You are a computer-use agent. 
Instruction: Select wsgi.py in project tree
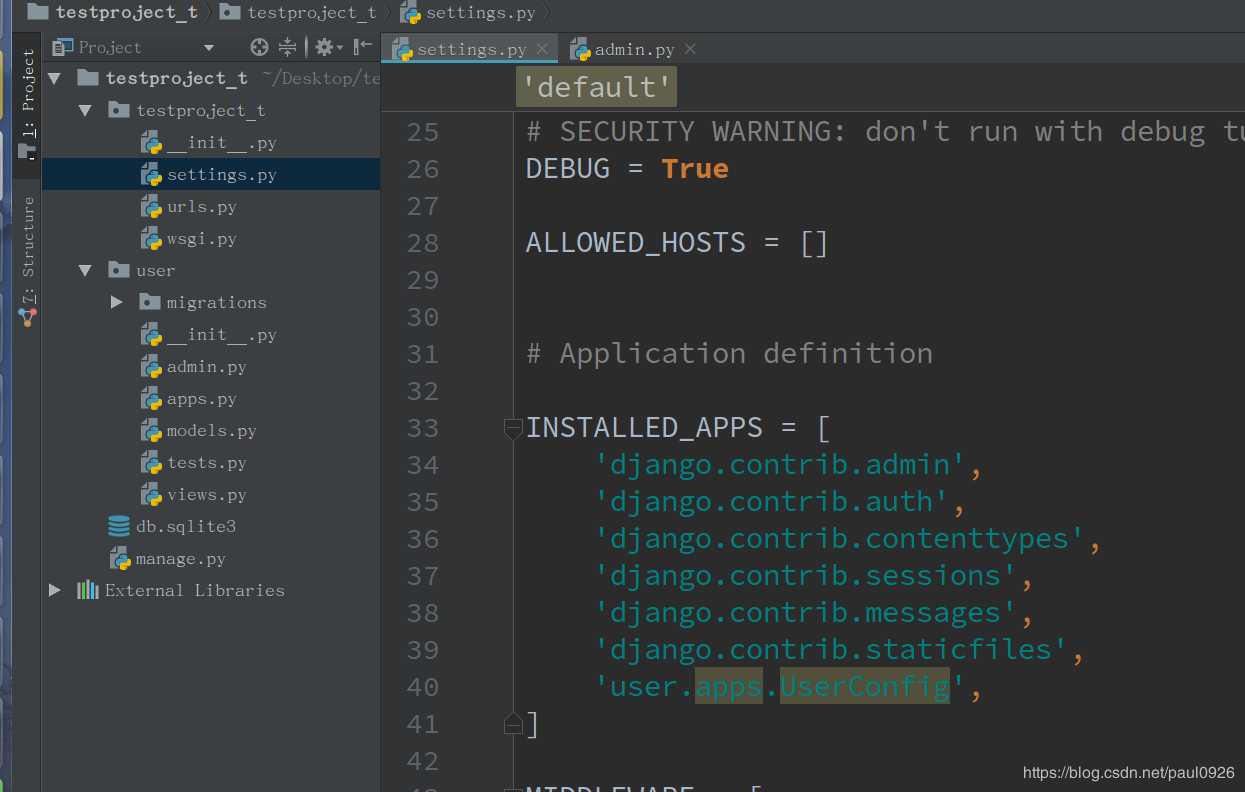[211, 238]
